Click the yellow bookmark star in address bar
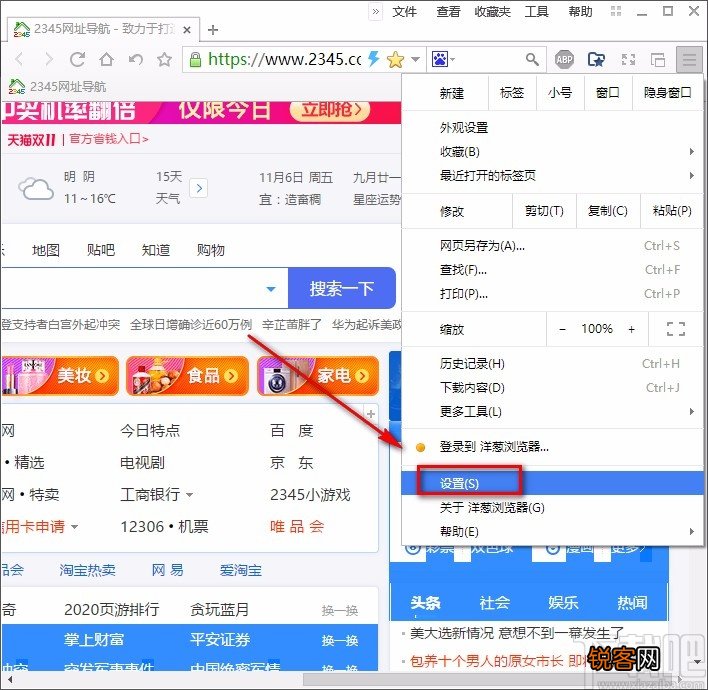The height and width of the screenshot is (690, 708). [395, 59]
